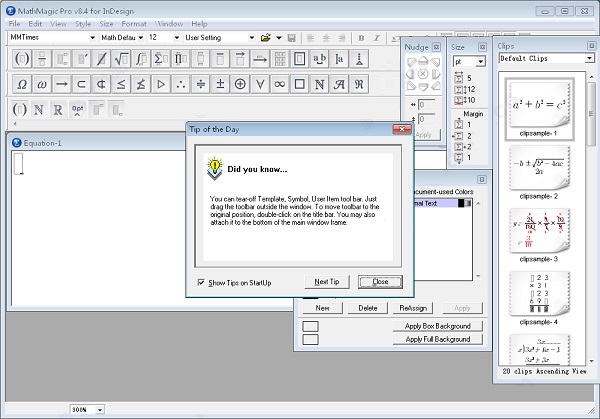The image size is (600, 419).
Task: Open the Format menu
Action: coord(136,22)
